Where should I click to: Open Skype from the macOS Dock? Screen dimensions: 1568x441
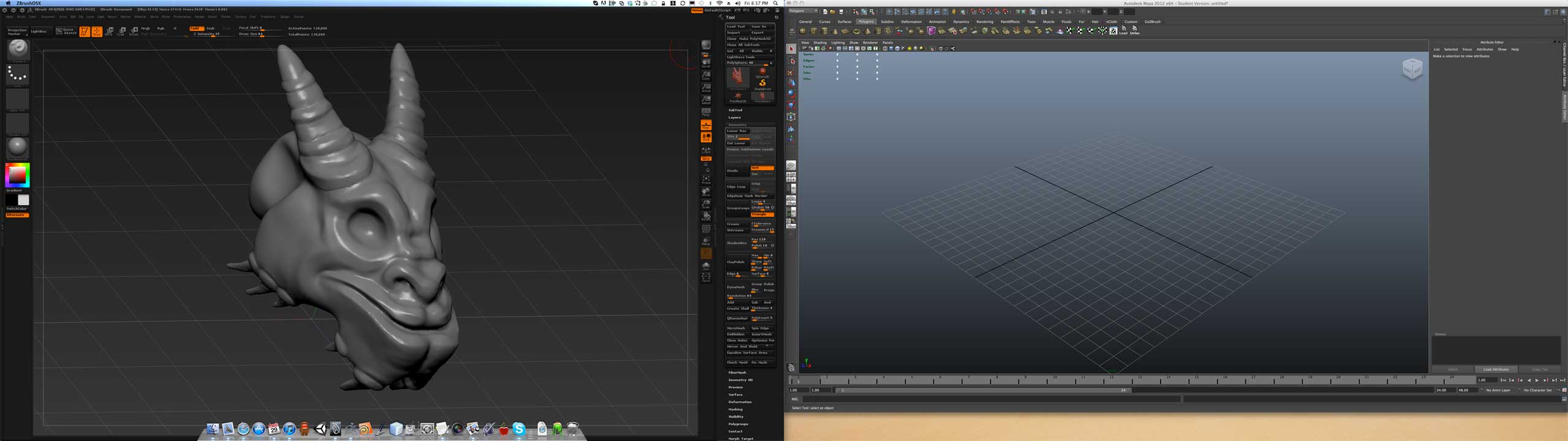tap(519, 429)
